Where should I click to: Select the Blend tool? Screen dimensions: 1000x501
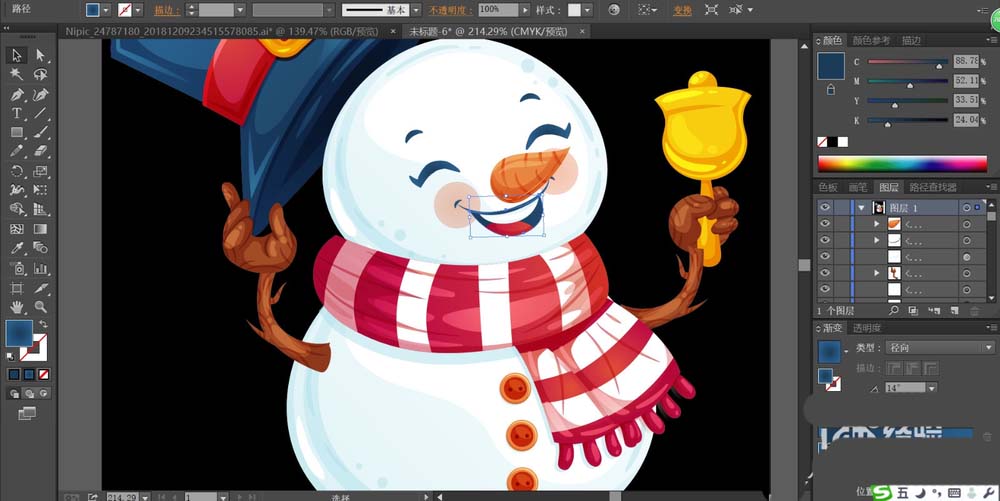40,248
